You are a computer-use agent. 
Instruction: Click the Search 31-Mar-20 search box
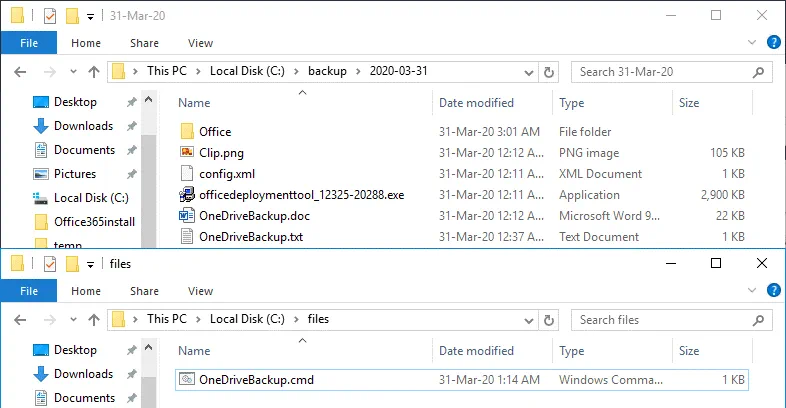click(665, 72)
